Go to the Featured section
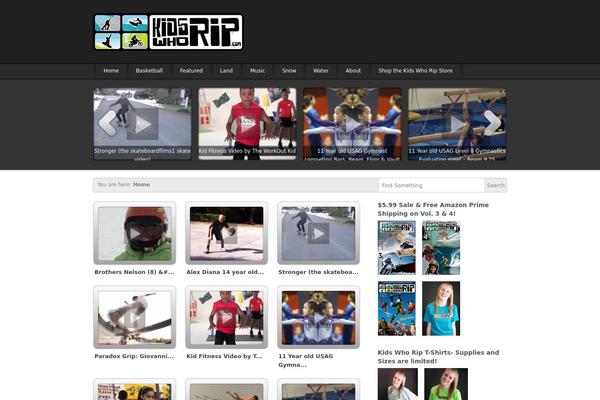 tap(191, 71)
